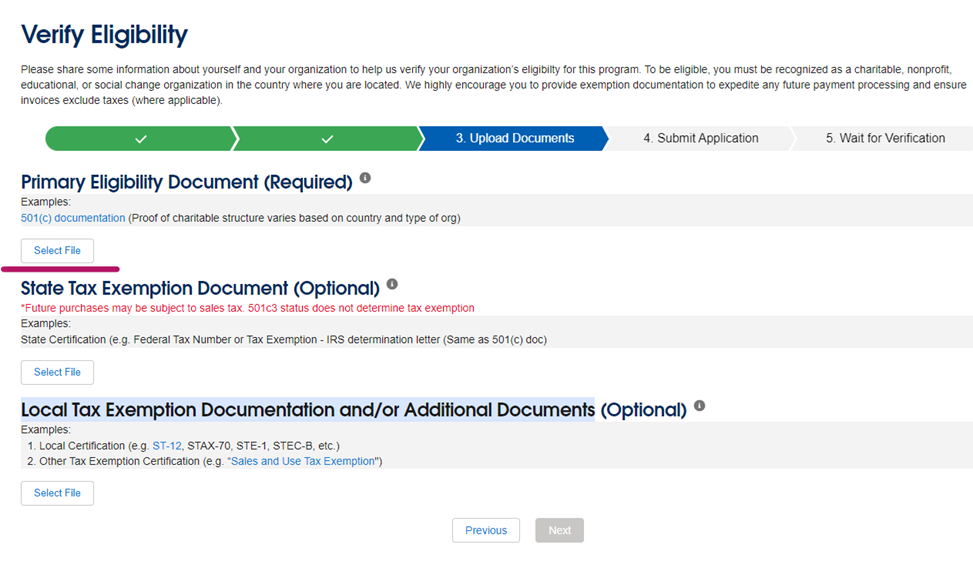
Task: Open the ST-12 certification link
Action: [166, 445]
